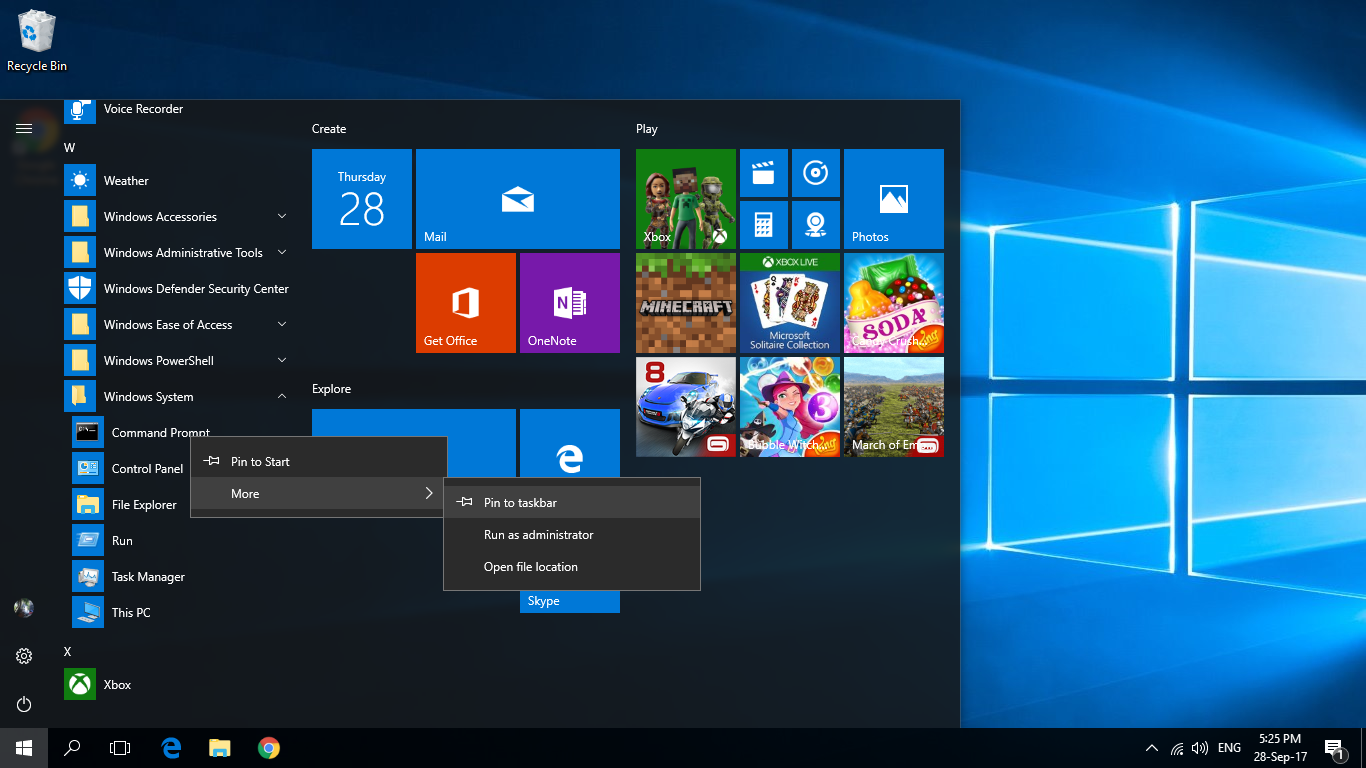Open the More submenu entry
This screenshot has width=1366, height=768.
(x=318, y=493)
